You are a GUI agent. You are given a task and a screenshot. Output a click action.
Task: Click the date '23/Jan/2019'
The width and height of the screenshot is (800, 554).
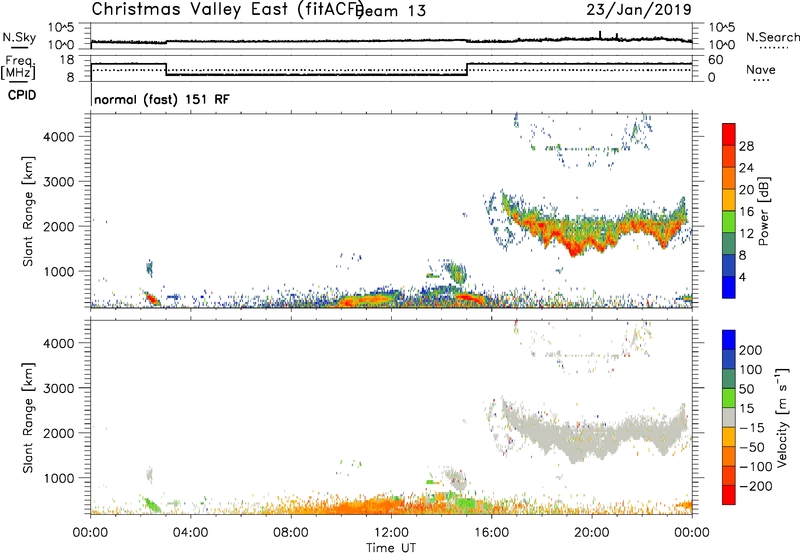click(x=639, y=9)
